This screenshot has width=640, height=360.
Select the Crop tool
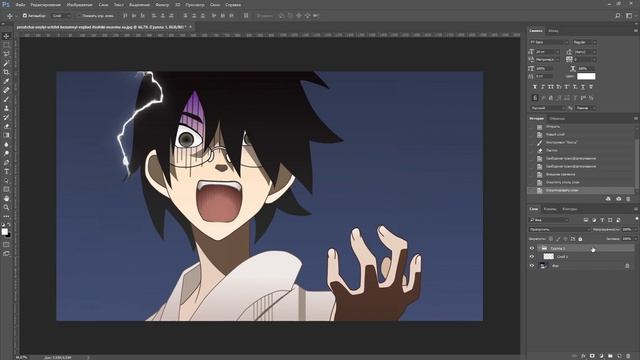pos(6,72)
